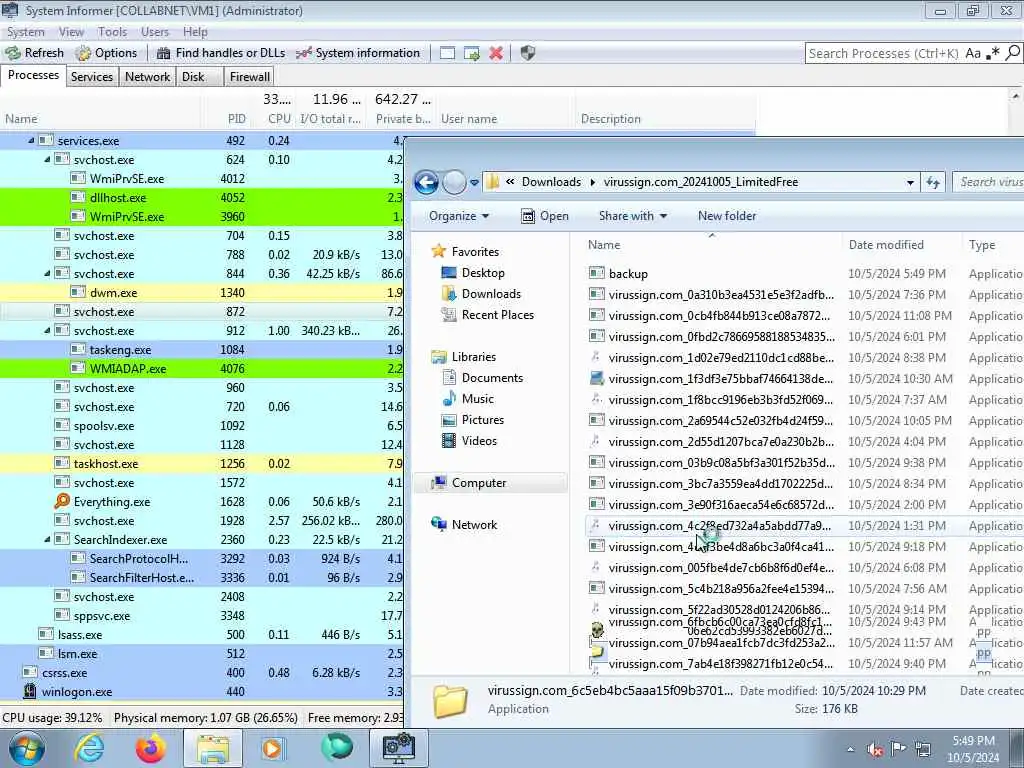Image resolution: width=1024 pixels, height=768 pixels.
Task: Click the search magnifier icon in System Informer
Action: click(x=1012, y=53)
